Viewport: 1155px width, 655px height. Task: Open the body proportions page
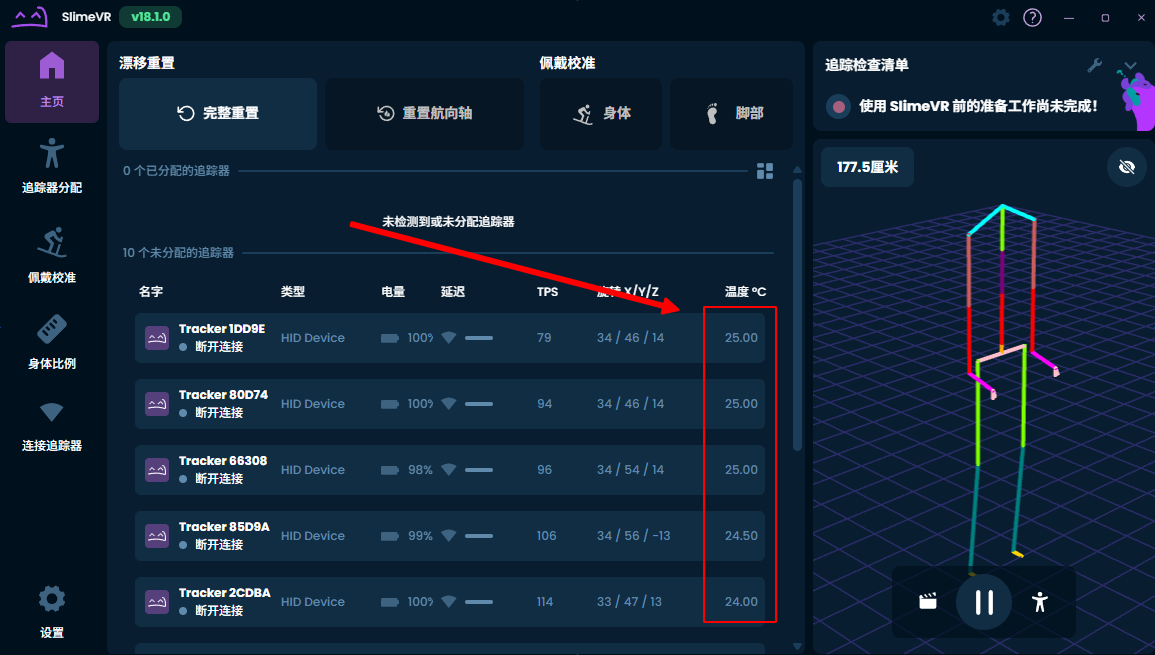coord(52,341)
